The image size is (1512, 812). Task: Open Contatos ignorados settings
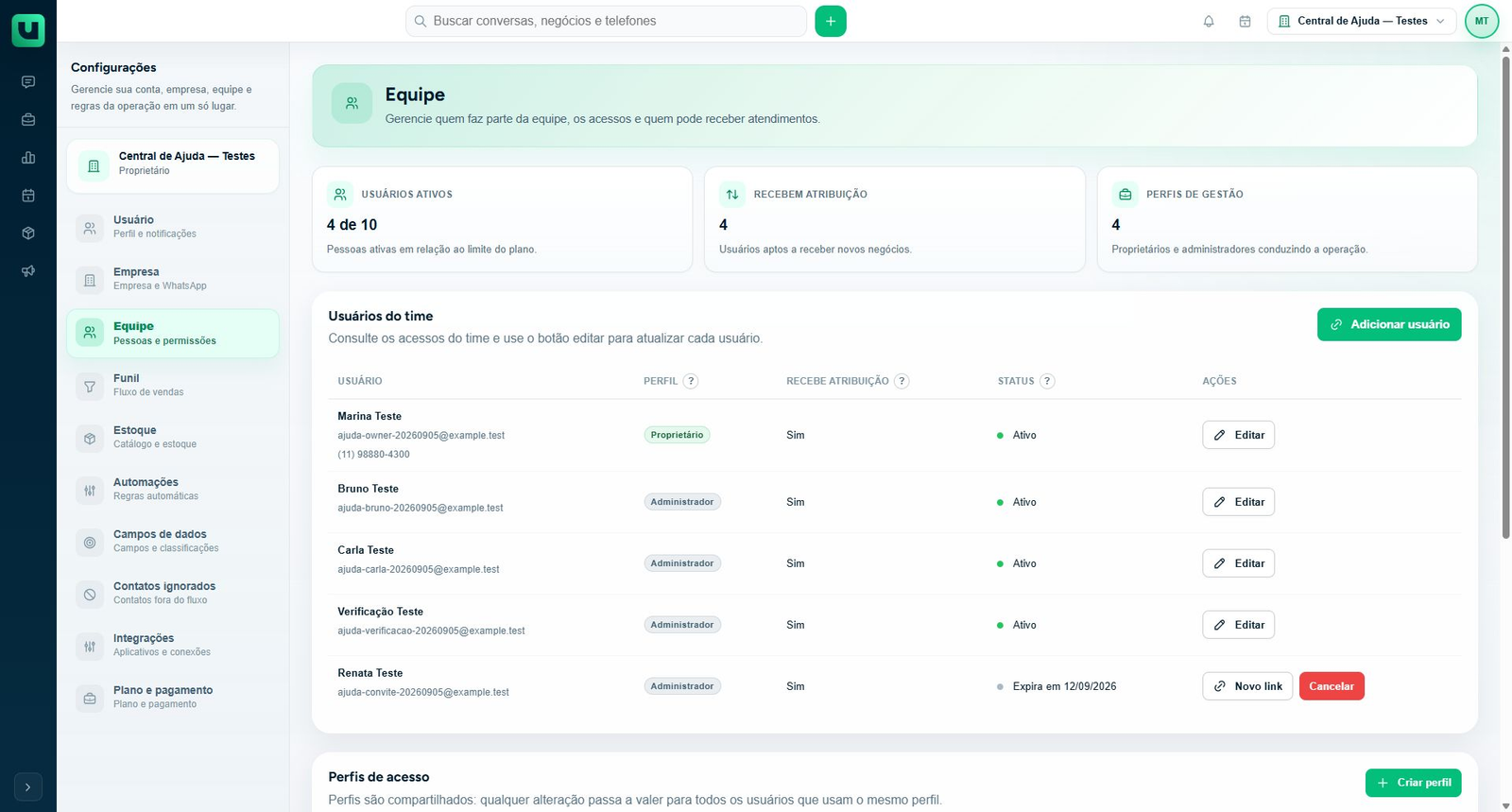coord(173,593)
